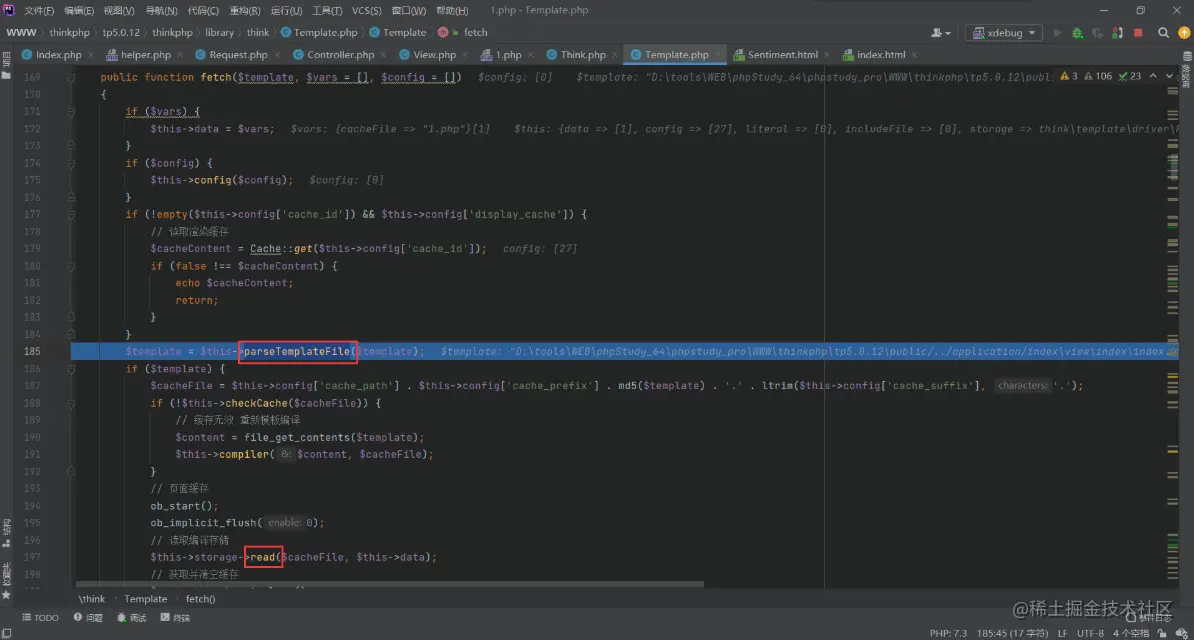Viewport: 1194px width, 640px height.
Task: Click the orange update arrow icon
Action: 1184,33
